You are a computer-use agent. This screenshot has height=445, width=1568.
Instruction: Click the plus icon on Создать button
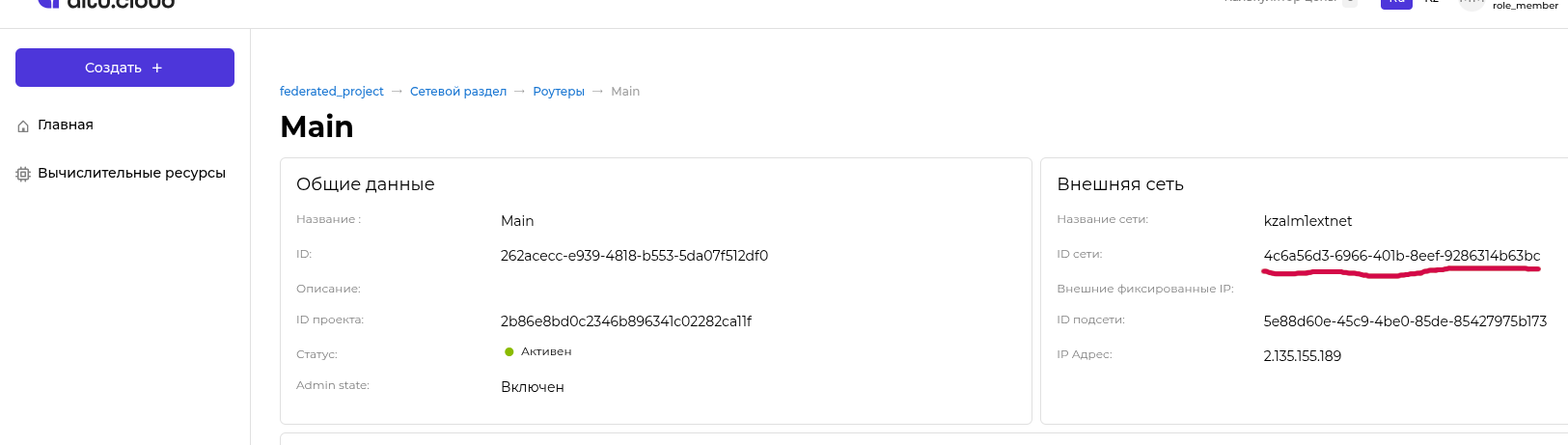click(x=157, y=68)
